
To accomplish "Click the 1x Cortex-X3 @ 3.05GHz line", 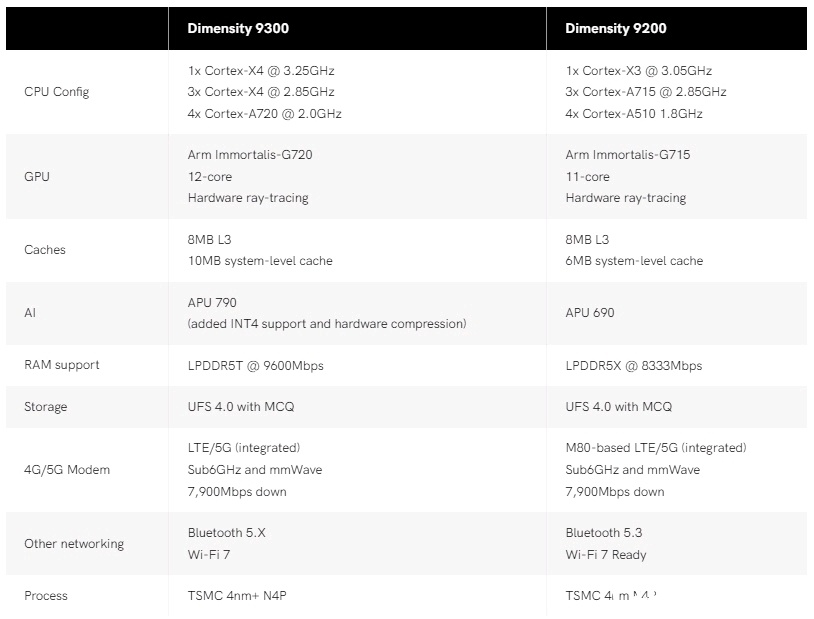I will coord(638,71).
